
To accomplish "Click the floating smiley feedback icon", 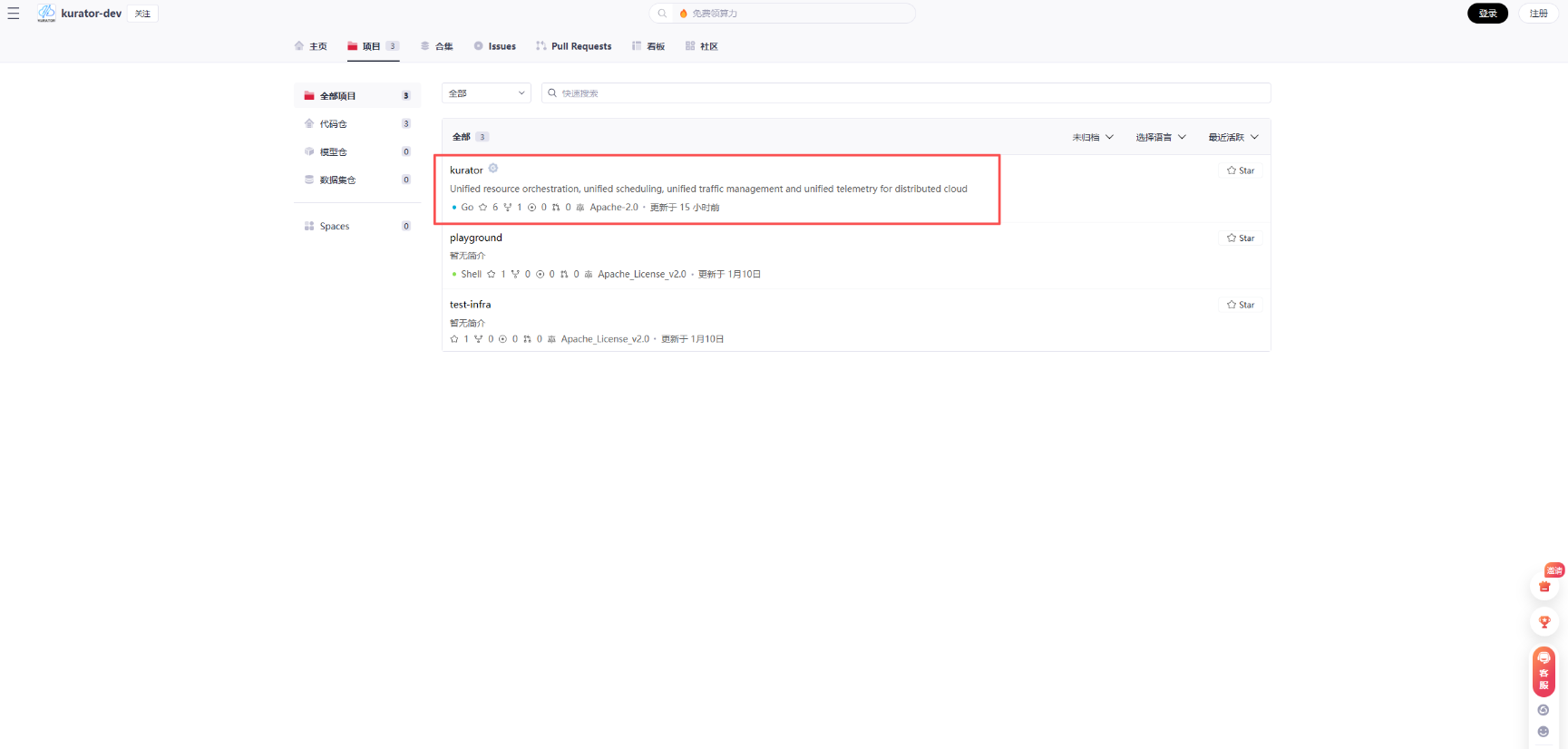I will pyautogui.click(x=1544, y=732).
